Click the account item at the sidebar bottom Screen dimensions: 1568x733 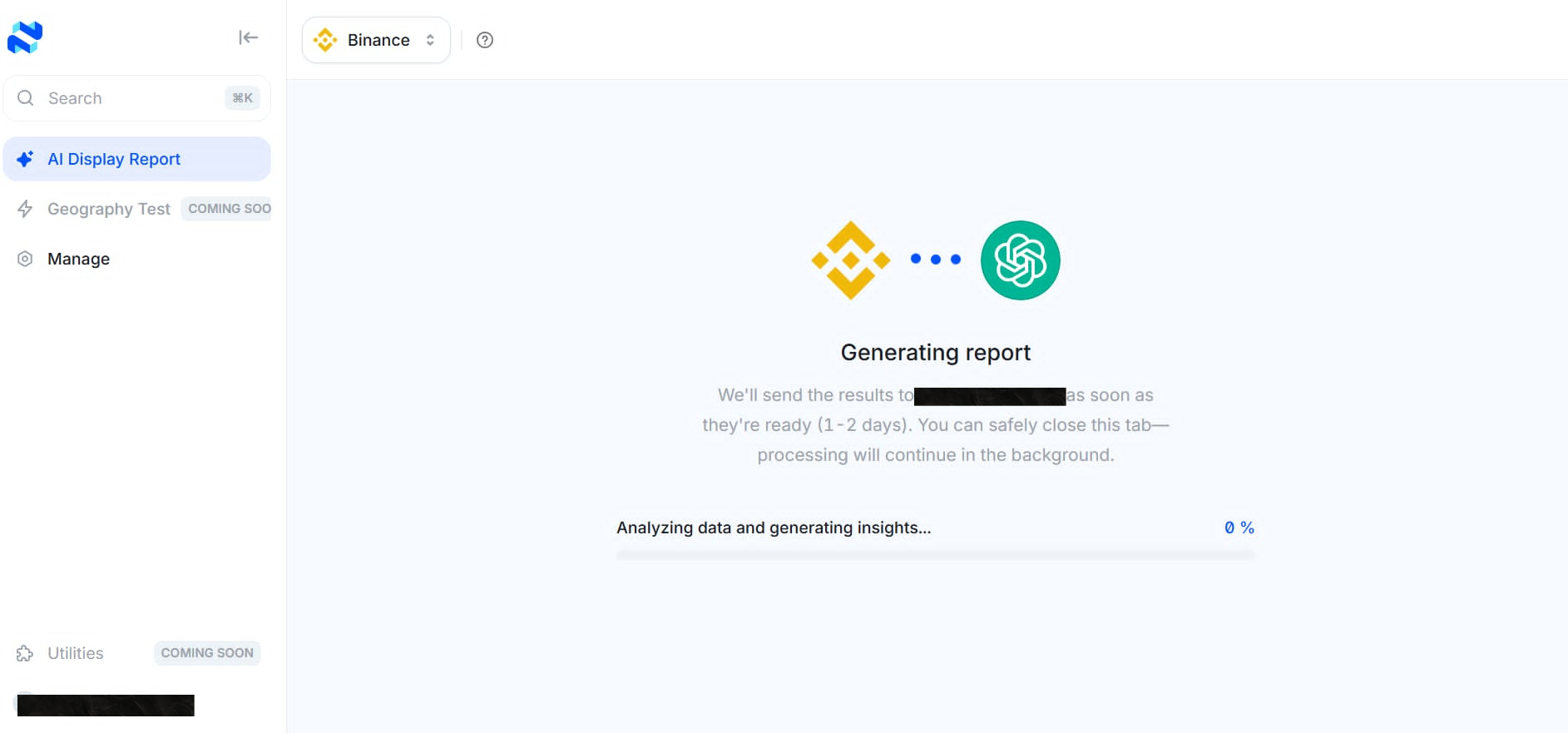(106, 705)
